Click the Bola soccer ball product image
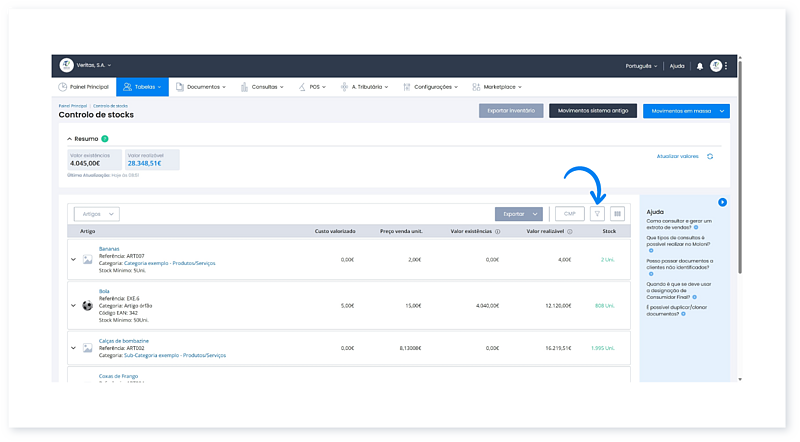Image resolution: width=800 pixels, height=442 pixels. tap(87, 305)
